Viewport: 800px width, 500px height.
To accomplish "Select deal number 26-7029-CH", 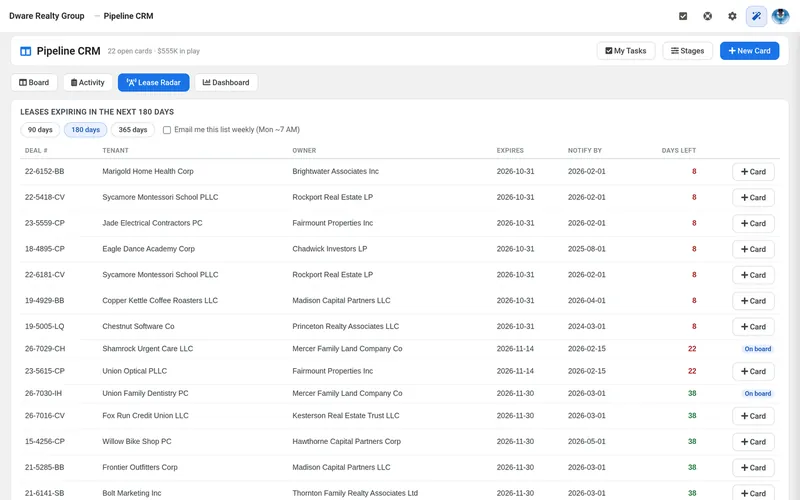I will point(45,349).
